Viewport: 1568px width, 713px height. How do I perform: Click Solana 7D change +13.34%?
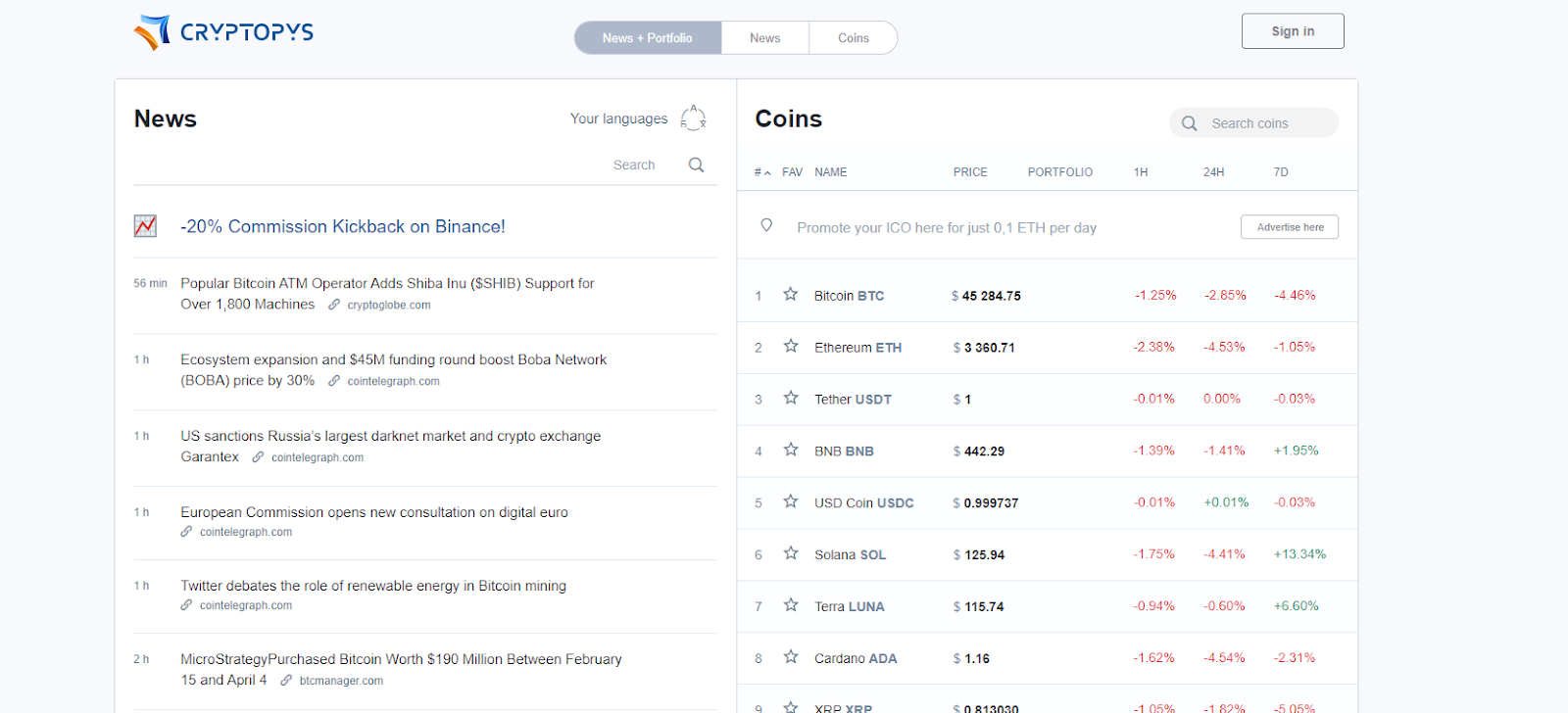coord(1299,554)
